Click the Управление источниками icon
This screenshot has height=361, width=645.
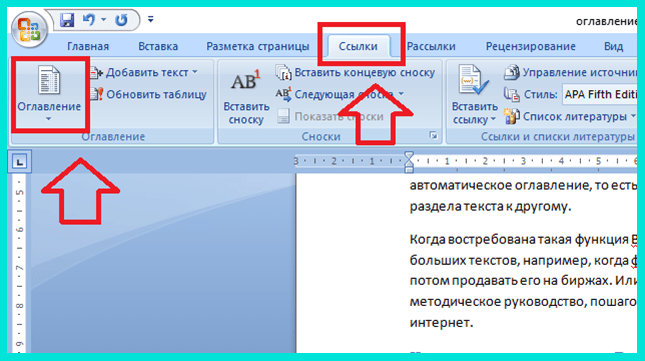pos(512,73)
